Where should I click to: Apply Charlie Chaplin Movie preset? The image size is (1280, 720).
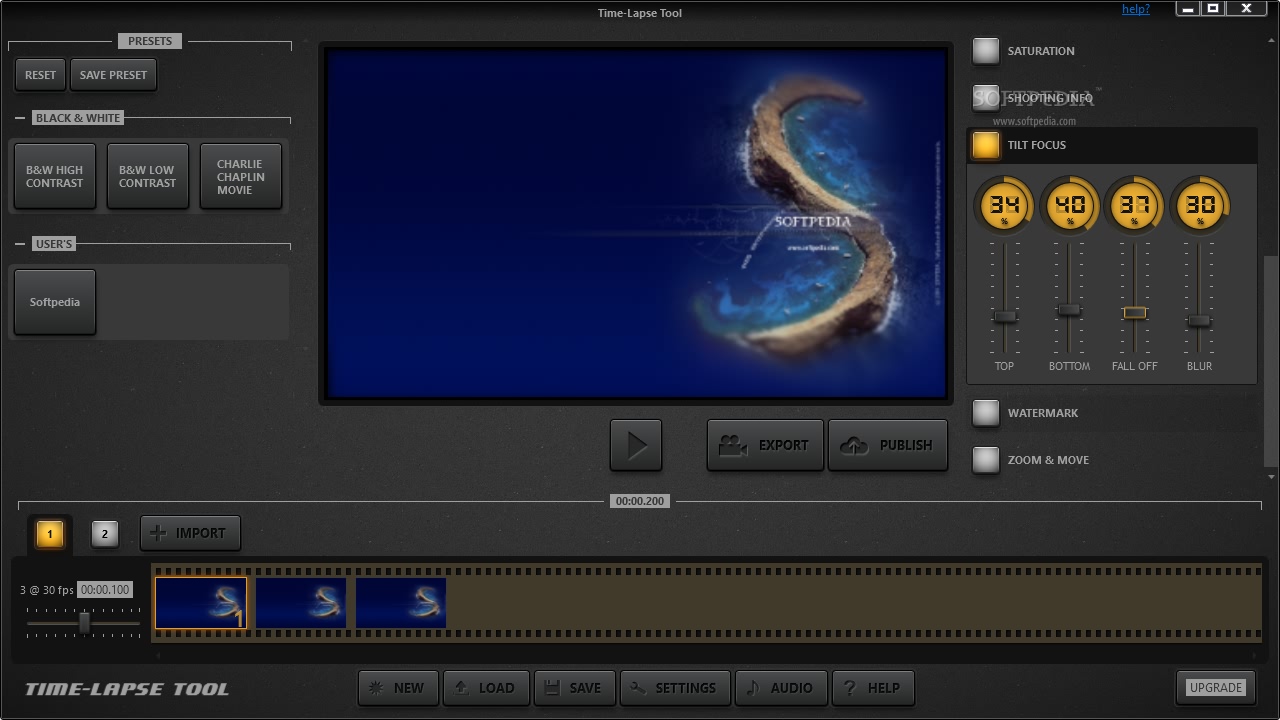tap(241, 177)
